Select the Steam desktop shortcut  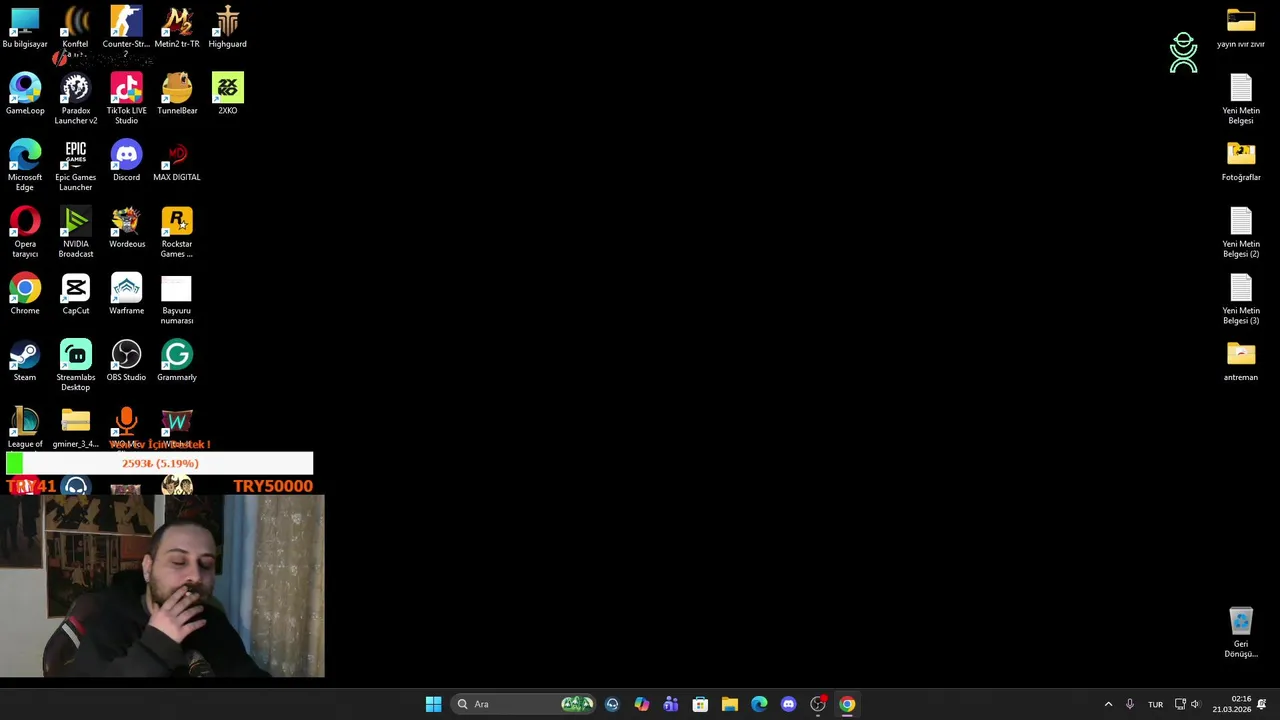click(25, 361)
